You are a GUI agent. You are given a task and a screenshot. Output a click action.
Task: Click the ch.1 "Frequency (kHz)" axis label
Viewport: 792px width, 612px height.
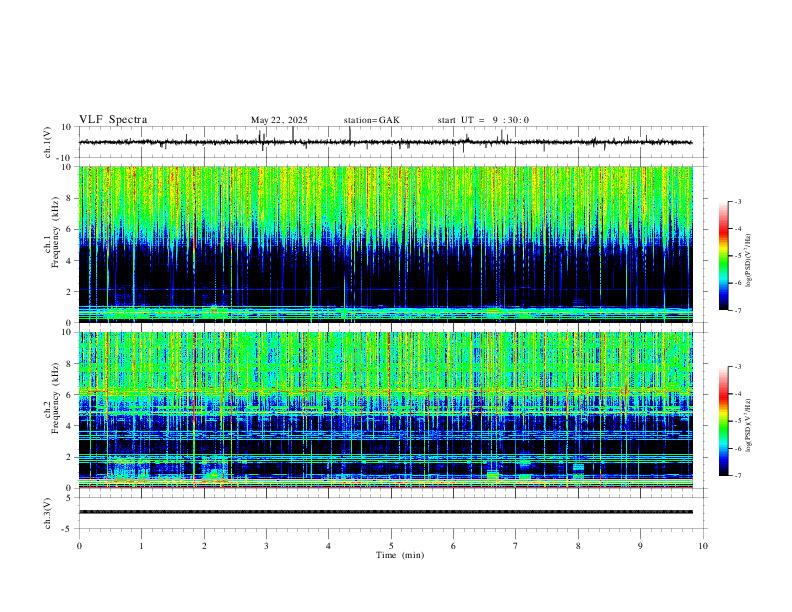pos(56,233)
